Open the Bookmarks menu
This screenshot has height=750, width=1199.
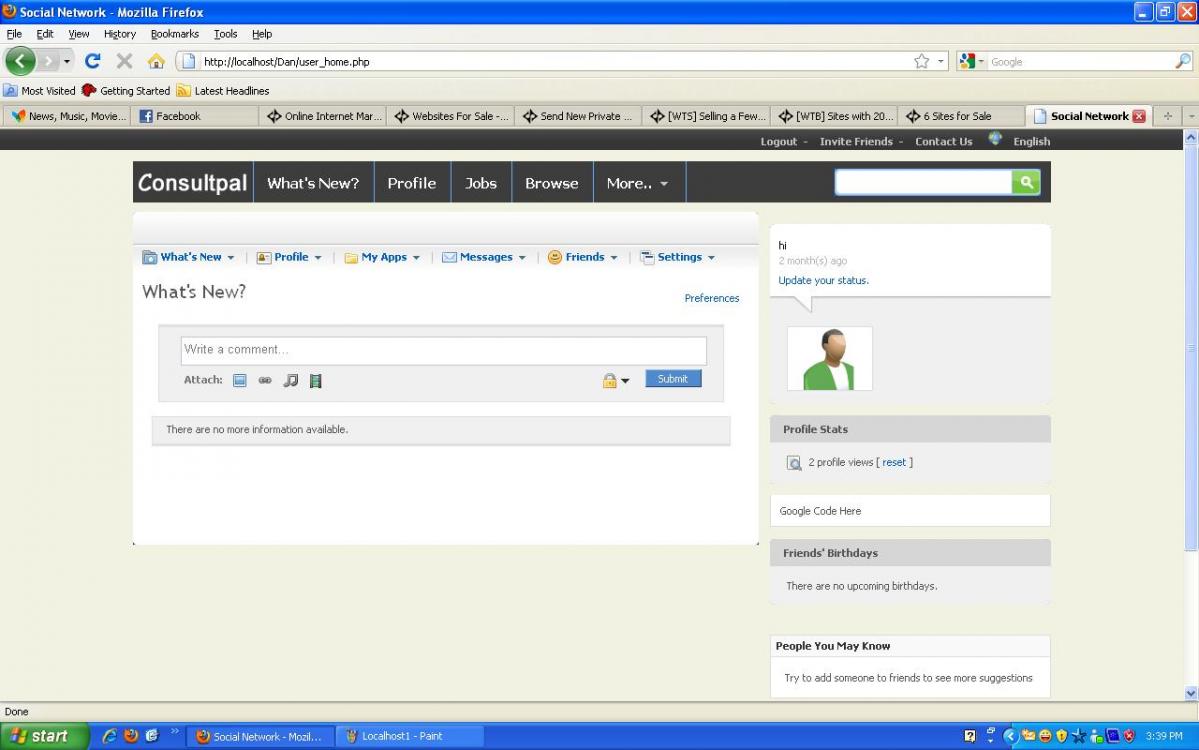[174, 34]
